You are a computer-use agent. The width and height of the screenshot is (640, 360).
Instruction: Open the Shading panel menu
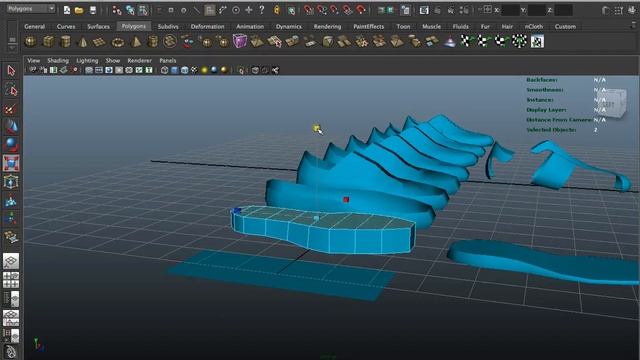58,60
